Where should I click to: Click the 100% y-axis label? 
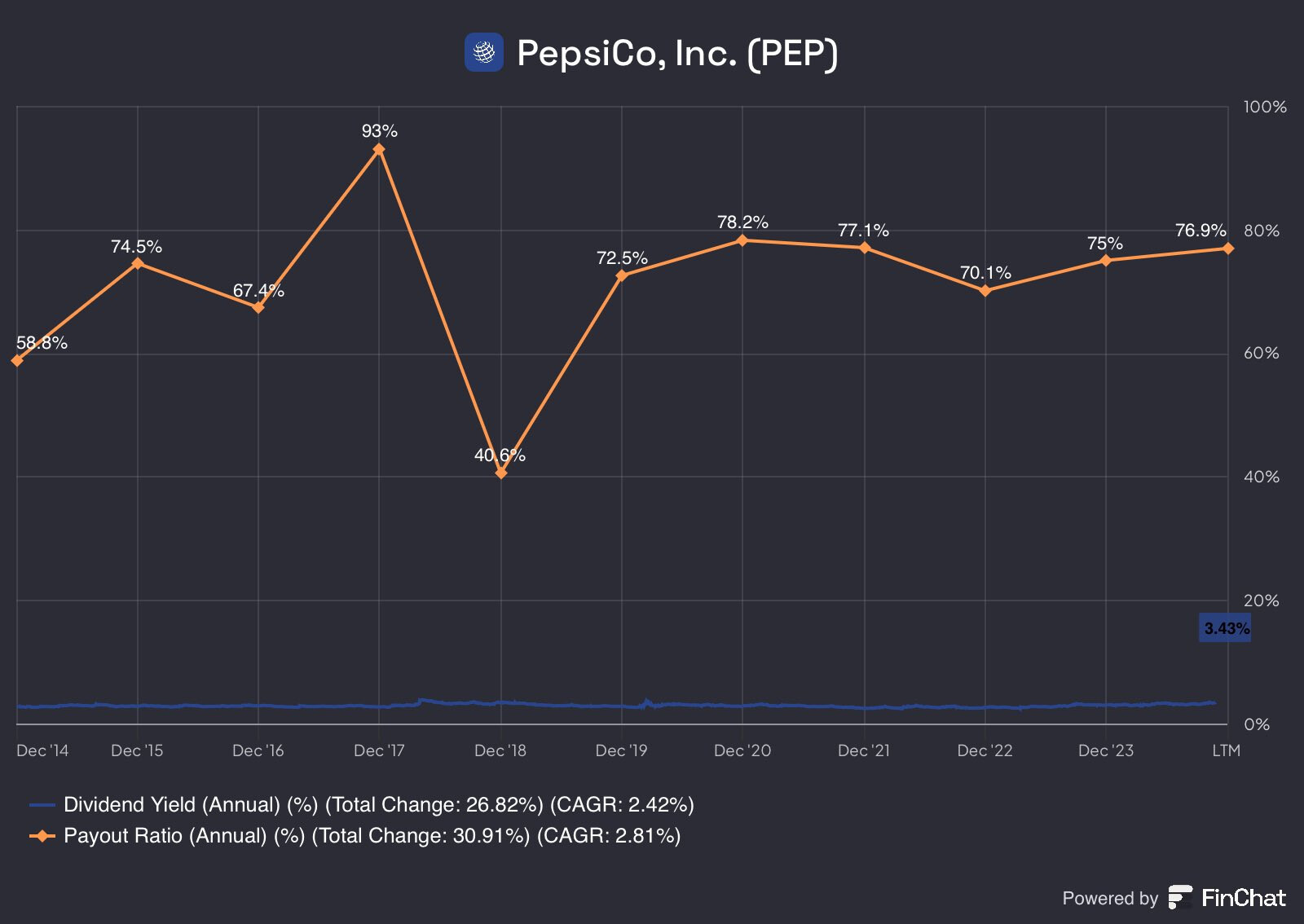tap(1265, 107)
